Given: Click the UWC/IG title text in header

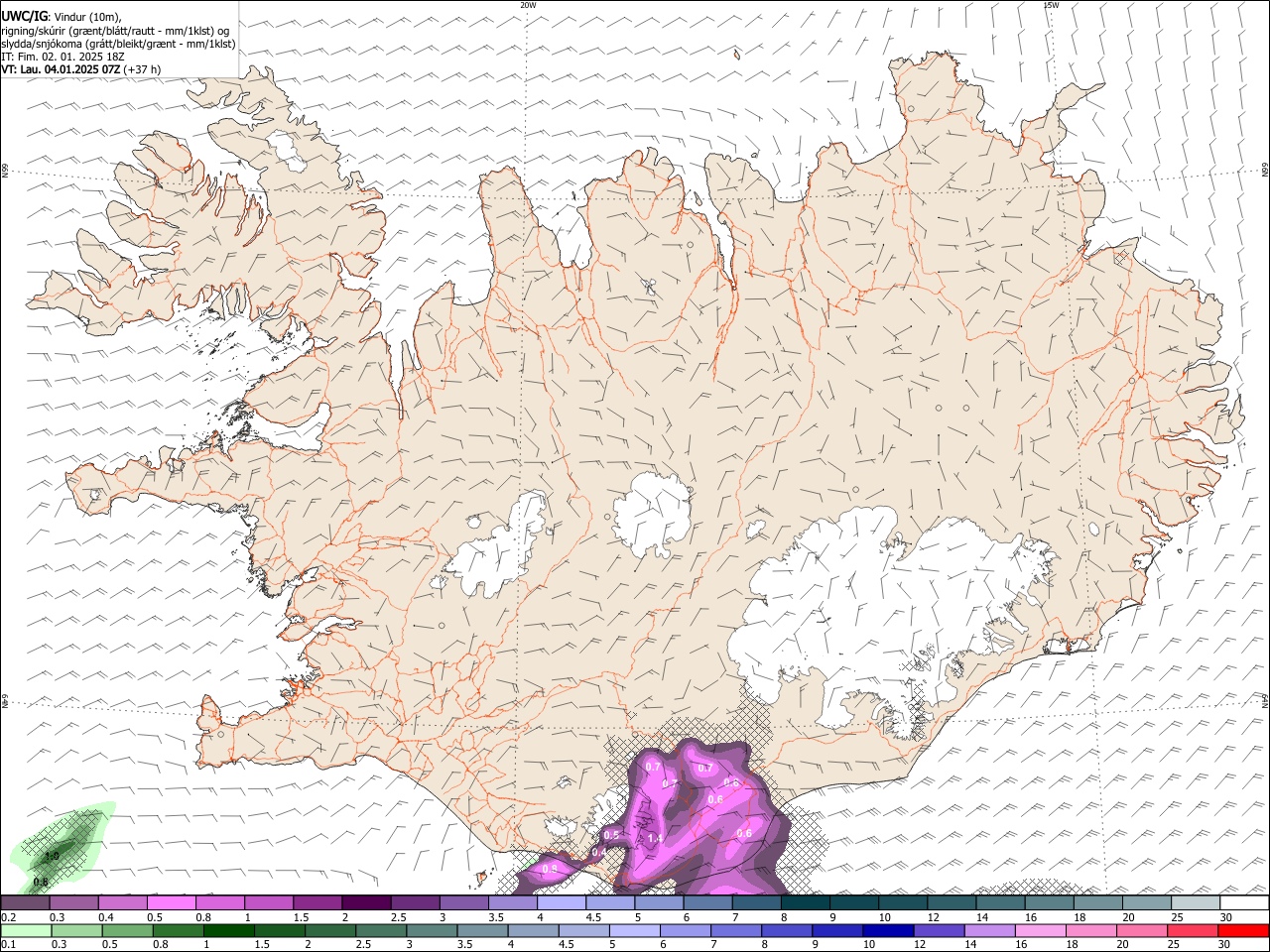Looking at the screenshot, I should (25, 15).
